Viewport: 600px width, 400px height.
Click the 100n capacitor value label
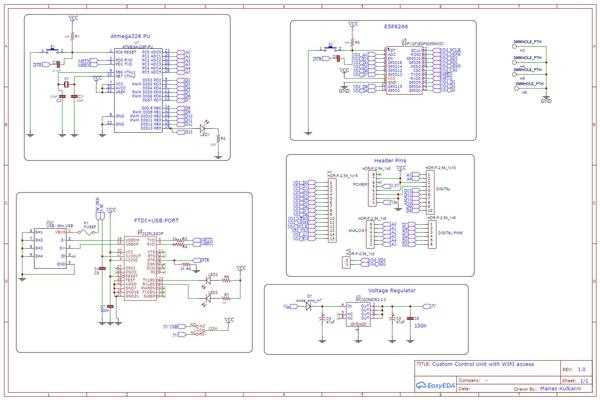421,326
